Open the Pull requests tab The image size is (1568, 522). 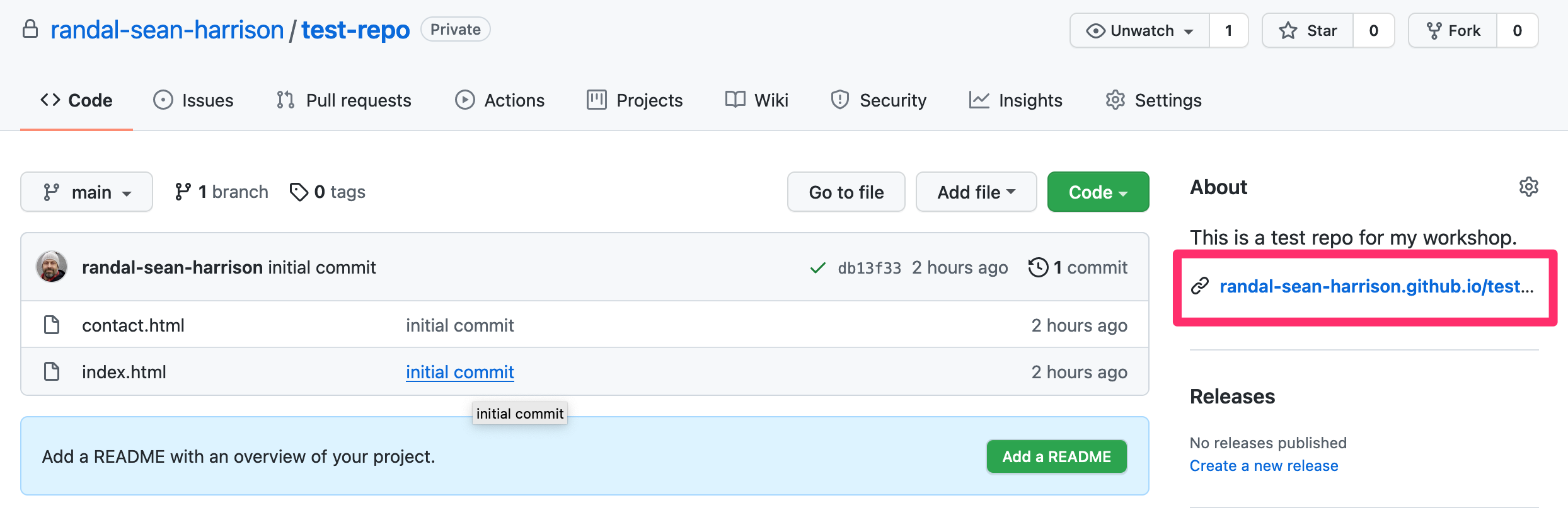coord(344,100)
